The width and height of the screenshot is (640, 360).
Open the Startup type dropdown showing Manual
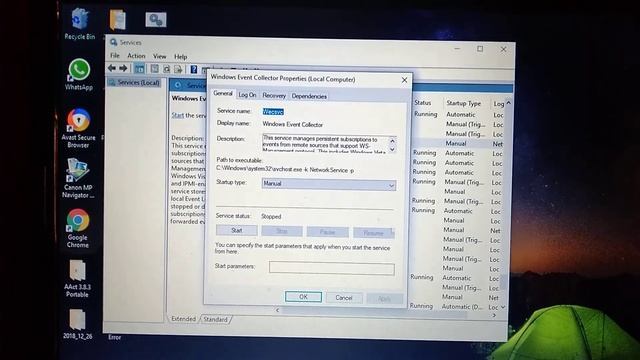click(329, 184)
